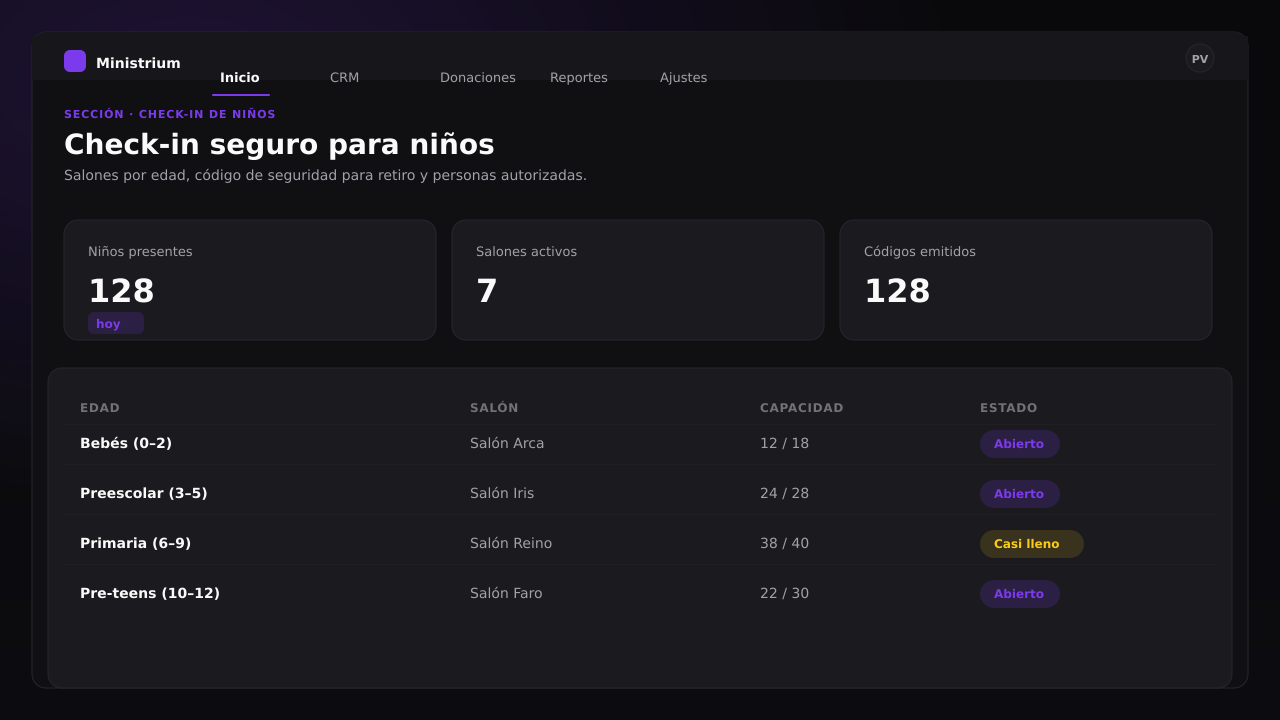Click the Abierto badge for Bebés
Screen dimensions: 1280x720
click(x=1020, y=444)
